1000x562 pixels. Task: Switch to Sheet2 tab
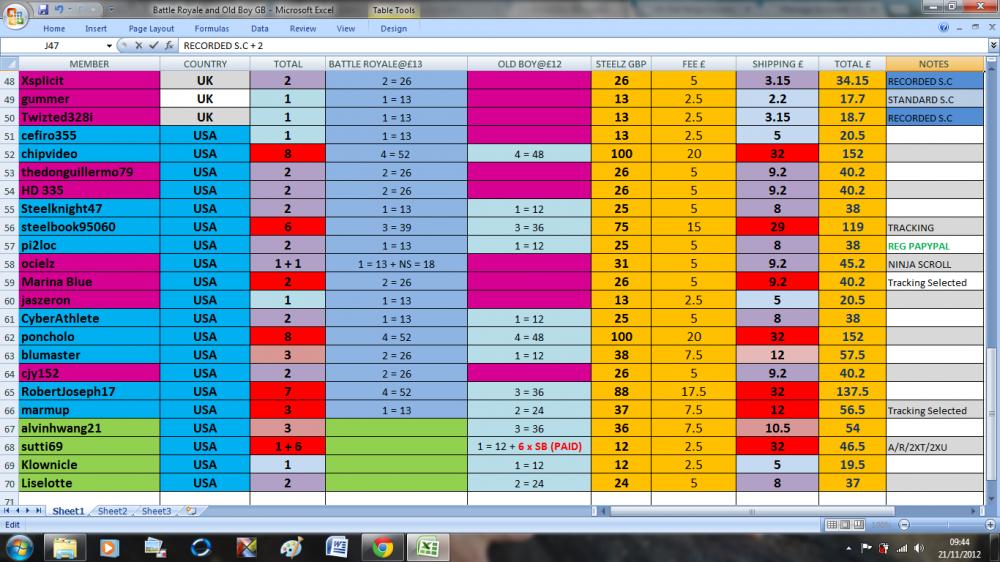click(112, 511)
